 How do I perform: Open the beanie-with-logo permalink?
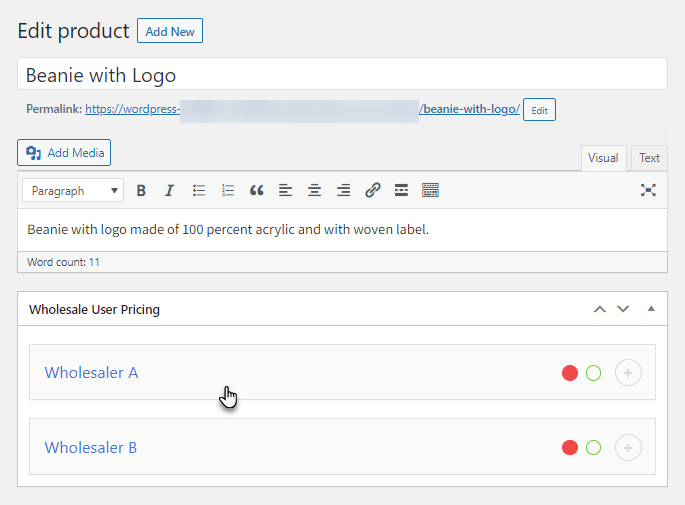(x=470, y=109)
